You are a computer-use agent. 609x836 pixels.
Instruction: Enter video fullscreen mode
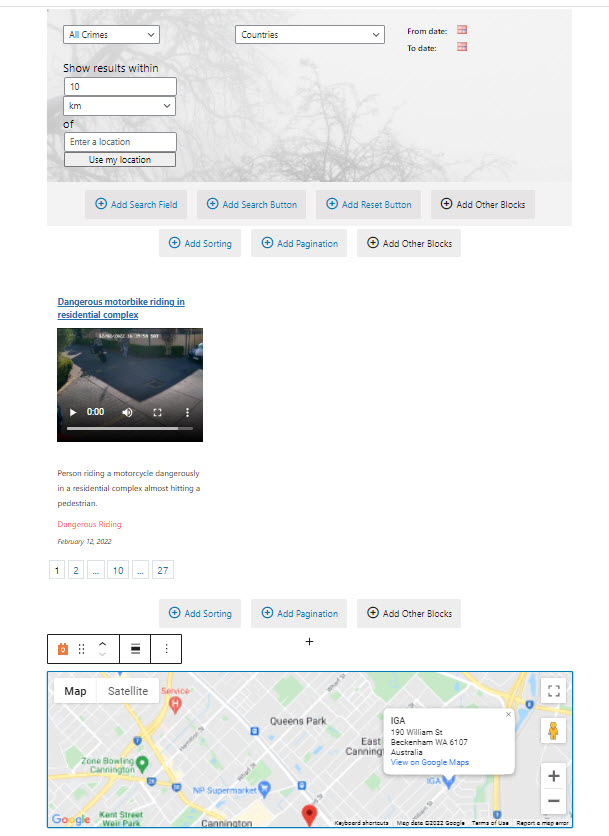point(157,412)
